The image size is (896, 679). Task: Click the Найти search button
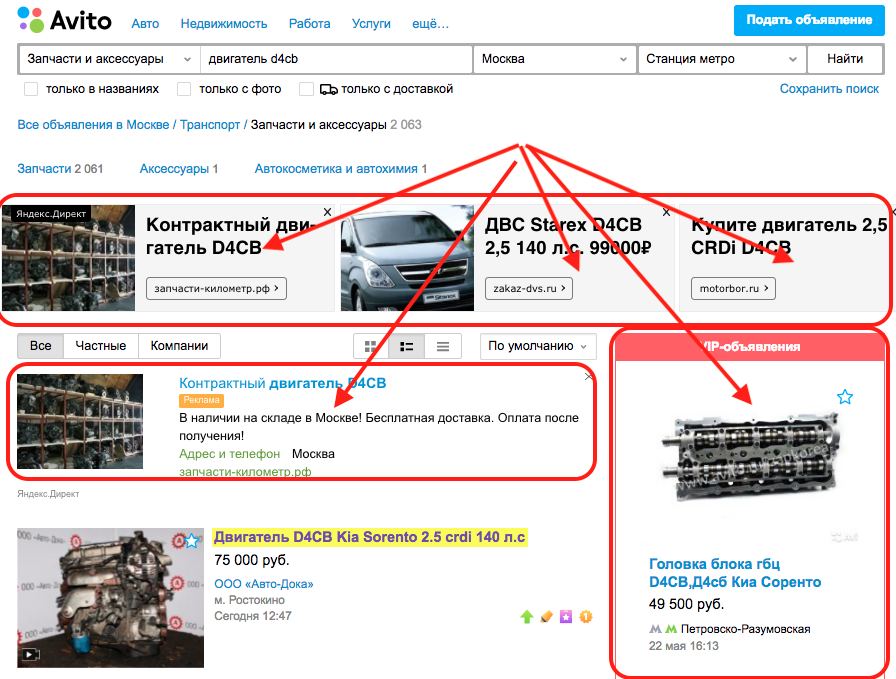point(845,59)
